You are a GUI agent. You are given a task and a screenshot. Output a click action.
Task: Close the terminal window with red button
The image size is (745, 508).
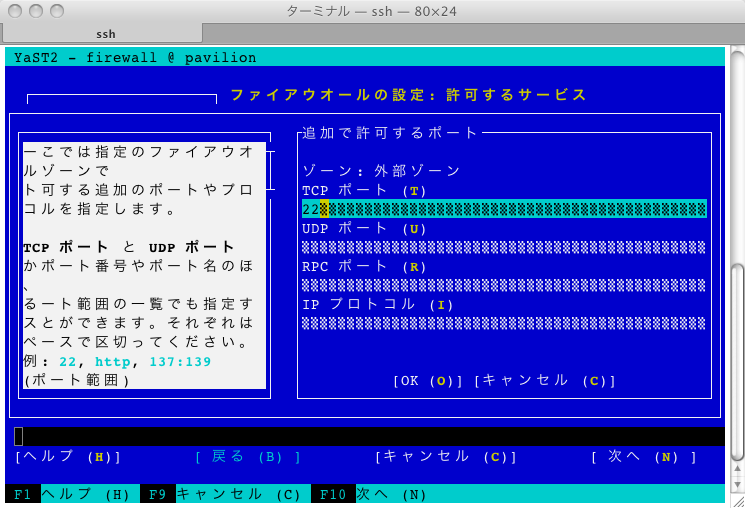tap(15, 12)
